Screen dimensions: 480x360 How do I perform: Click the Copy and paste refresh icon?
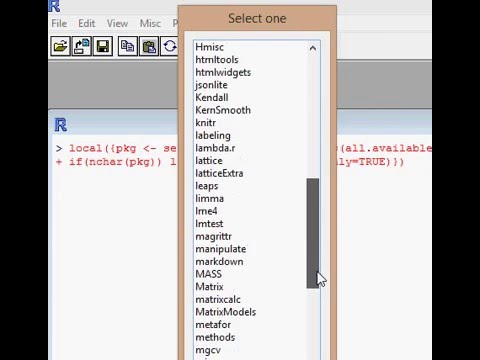point(169,46)
